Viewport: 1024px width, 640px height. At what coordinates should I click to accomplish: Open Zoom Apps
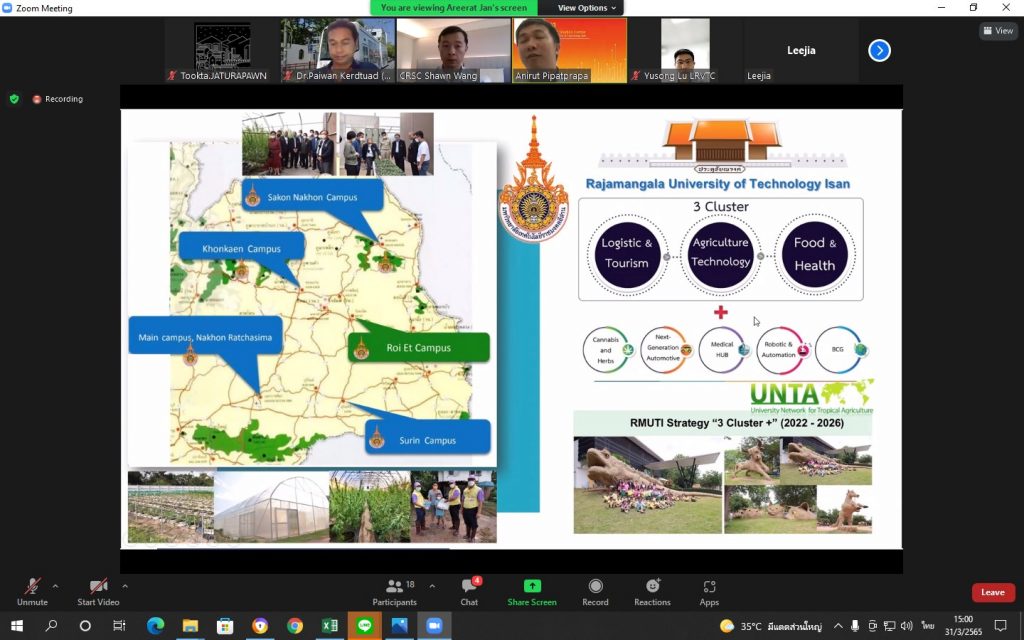point(709,591)
